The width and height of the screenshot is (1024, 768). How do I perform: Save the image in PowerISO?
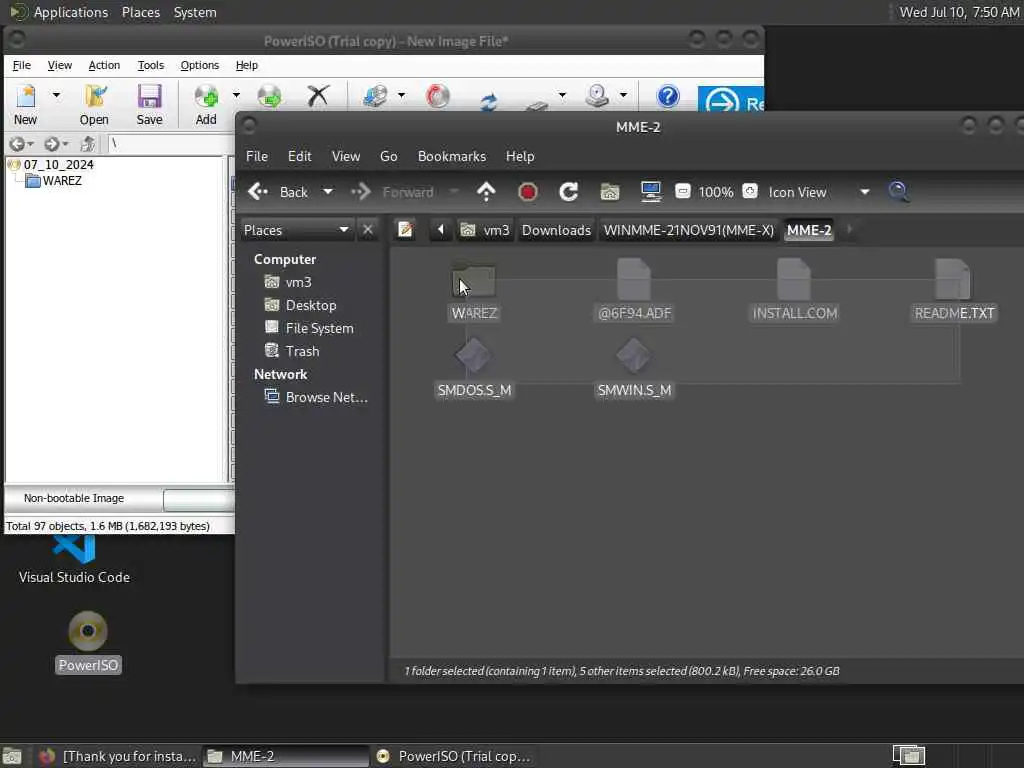[x=150, y=104]
